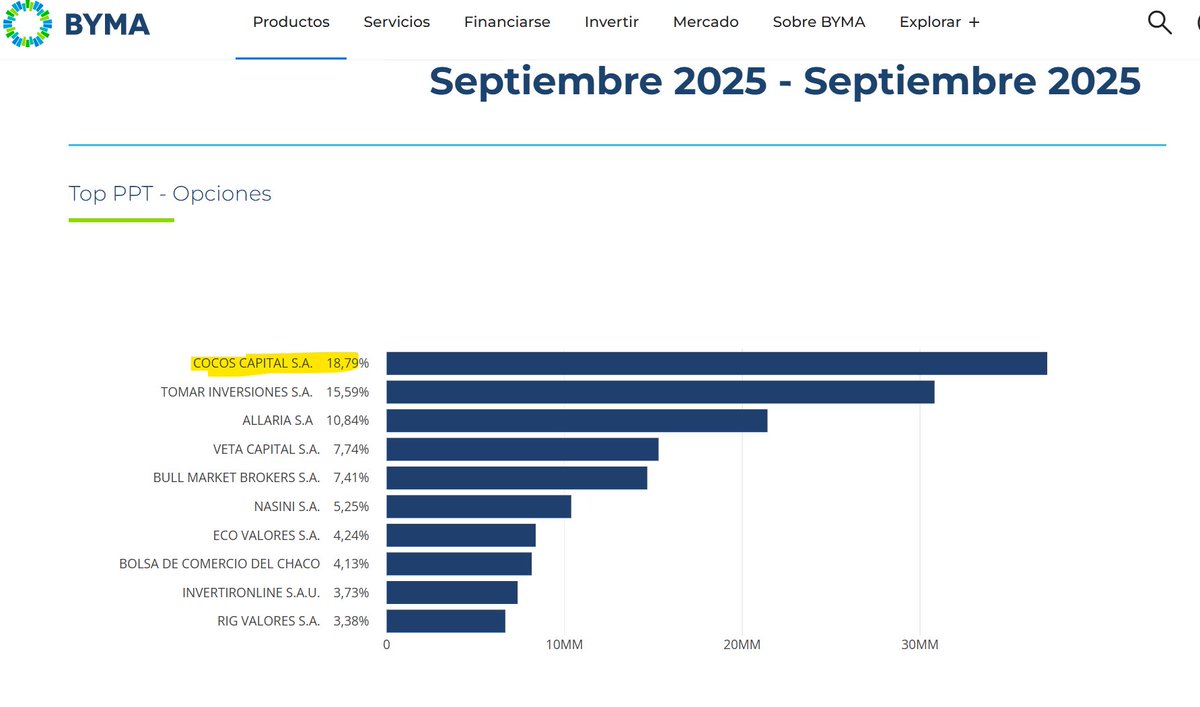Viewport: 1200px width, 707px height.
Task: Click the INVERTIRONLINE S.A.U. bar
Action: point(452,593)
